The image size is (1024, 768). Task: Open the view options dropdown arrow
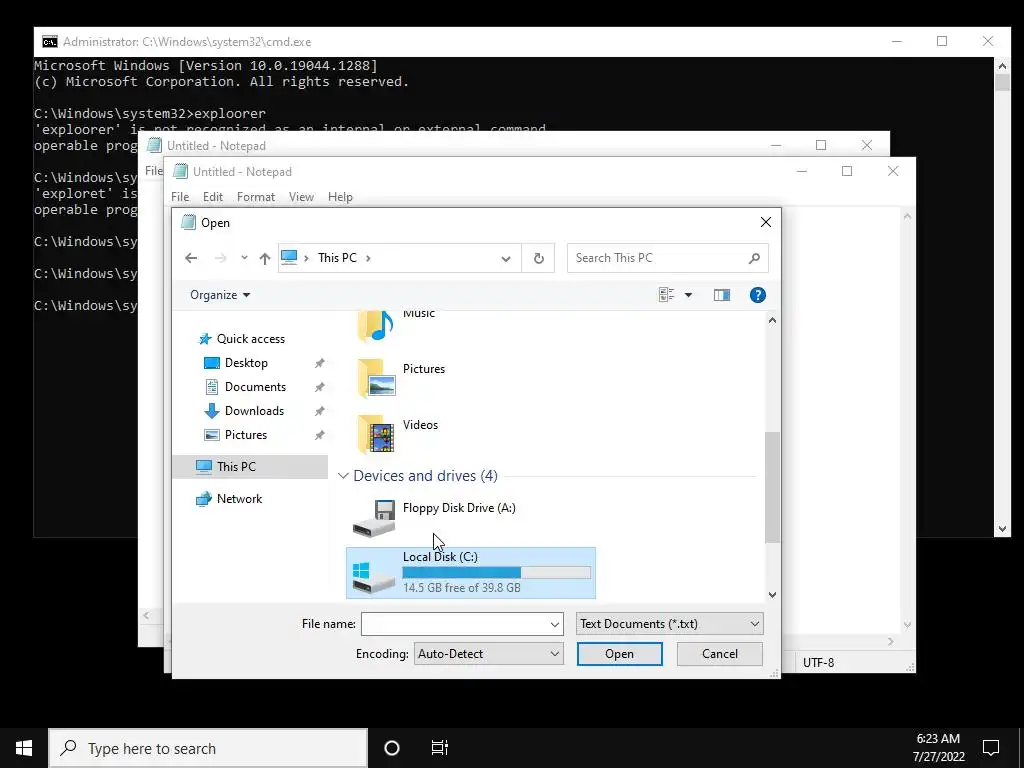pyautogui.click(x=688, y=295)
